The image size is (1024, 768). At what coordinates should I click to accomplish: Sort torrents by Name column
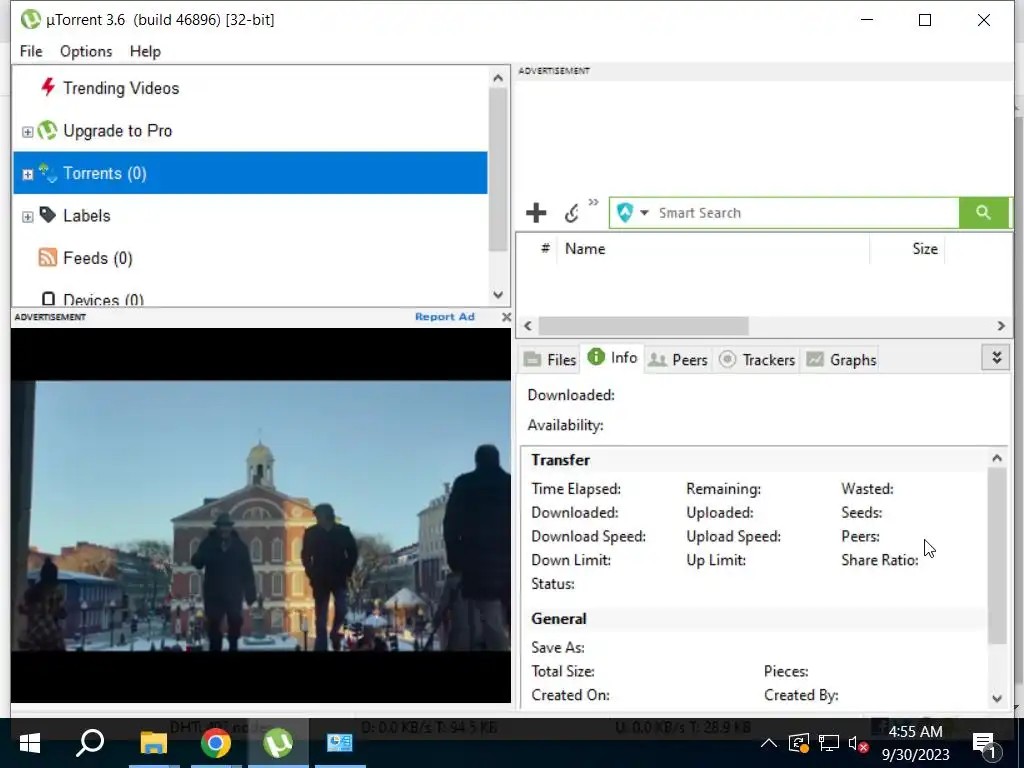[x=585, y=249]
